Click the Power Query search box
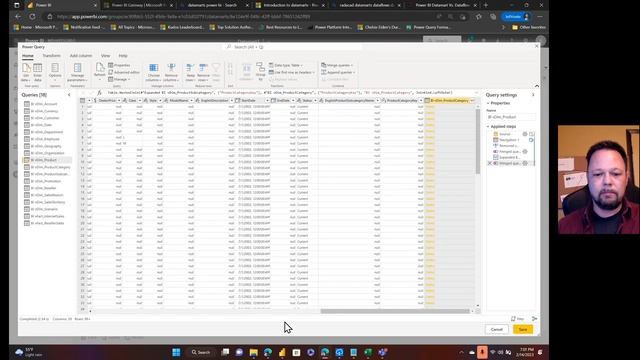640x360 pixels. (x=293, y=47)
